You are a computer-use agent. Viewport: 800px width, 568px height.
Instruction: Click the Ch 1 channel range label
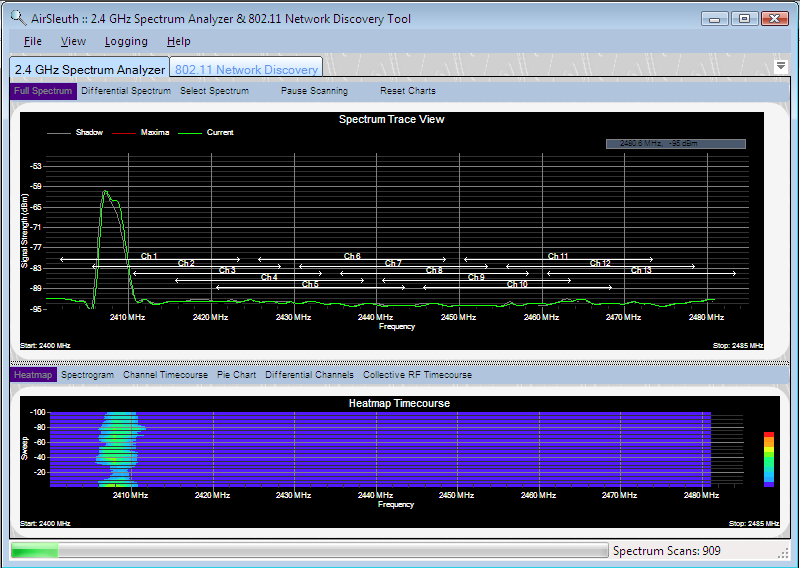pos(149,256)
